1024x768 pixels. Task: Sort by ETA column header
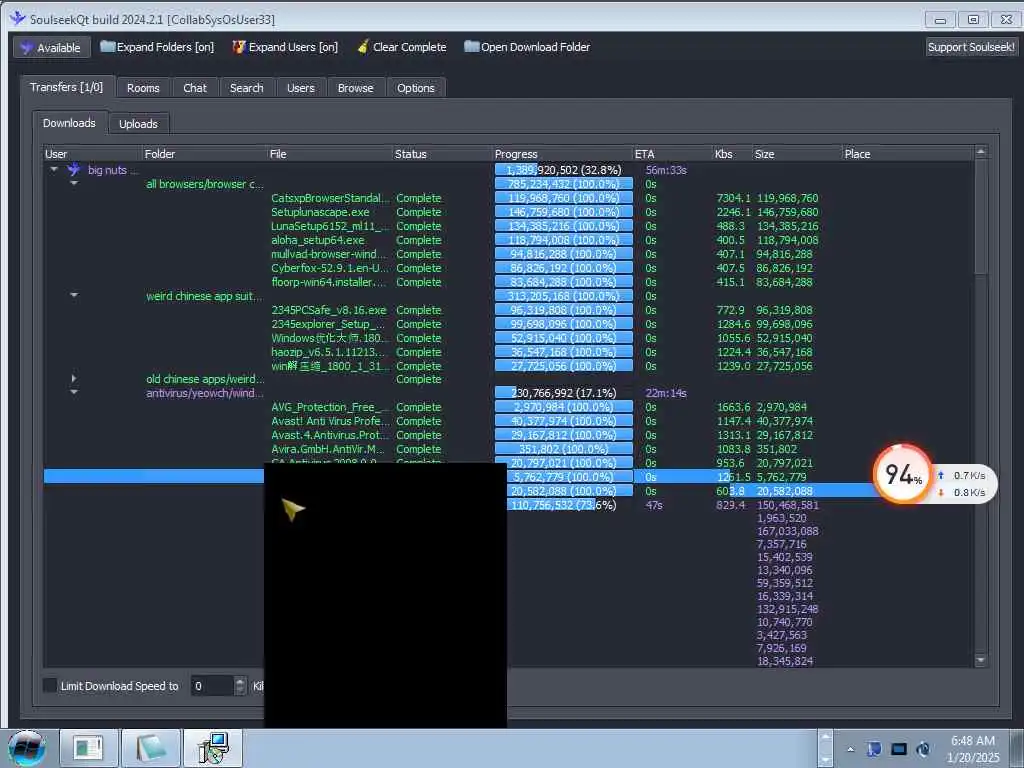pyautogui.click(x=673, y=154)
